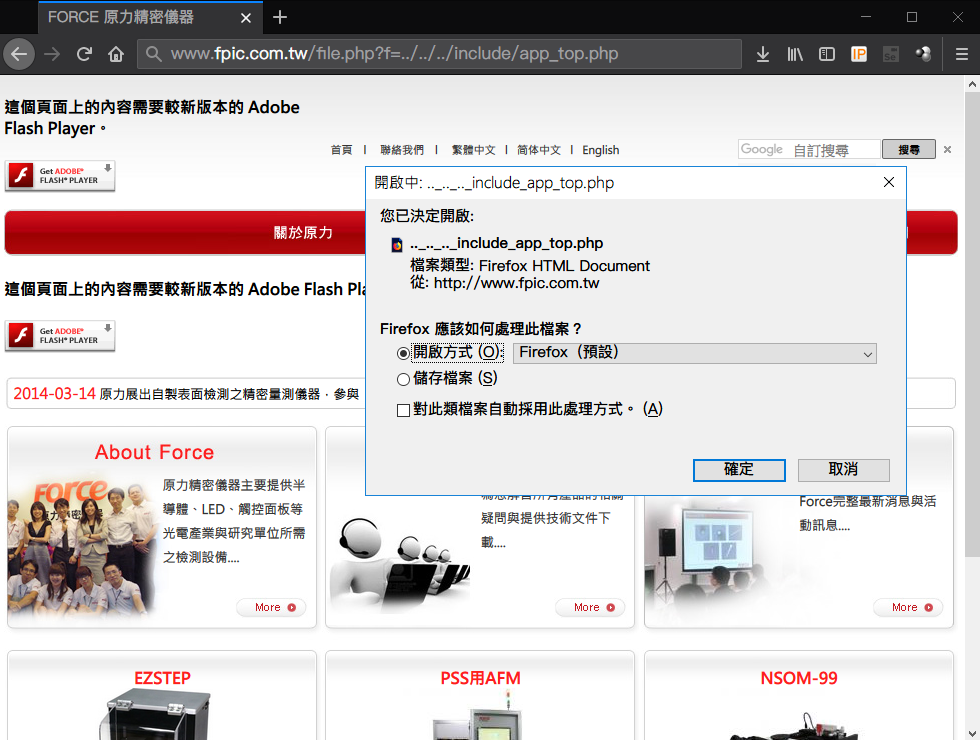Open the Firefox hamburger menu

tap(962, 54)
